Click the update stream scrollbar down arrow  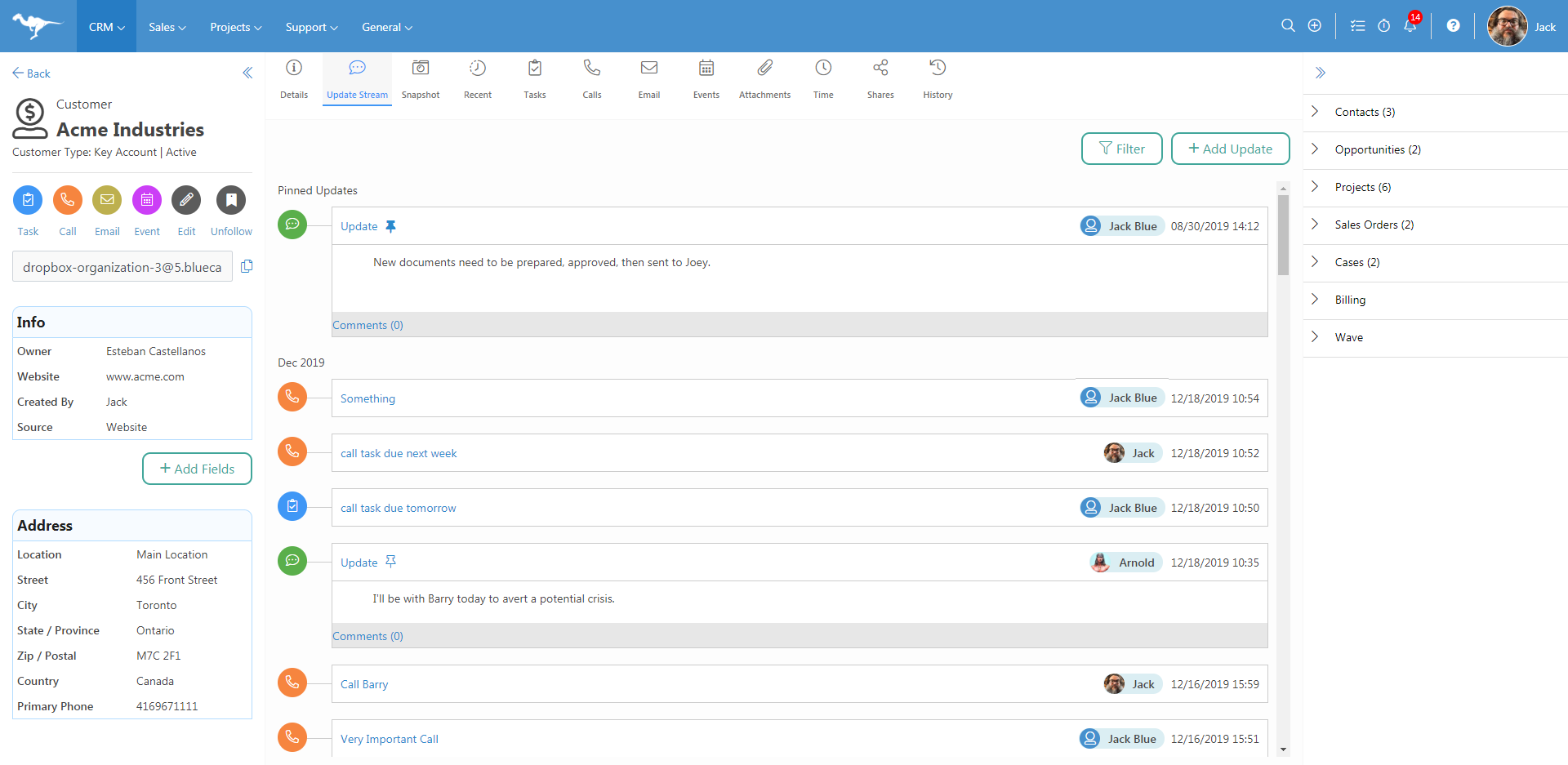[1283, 749]
